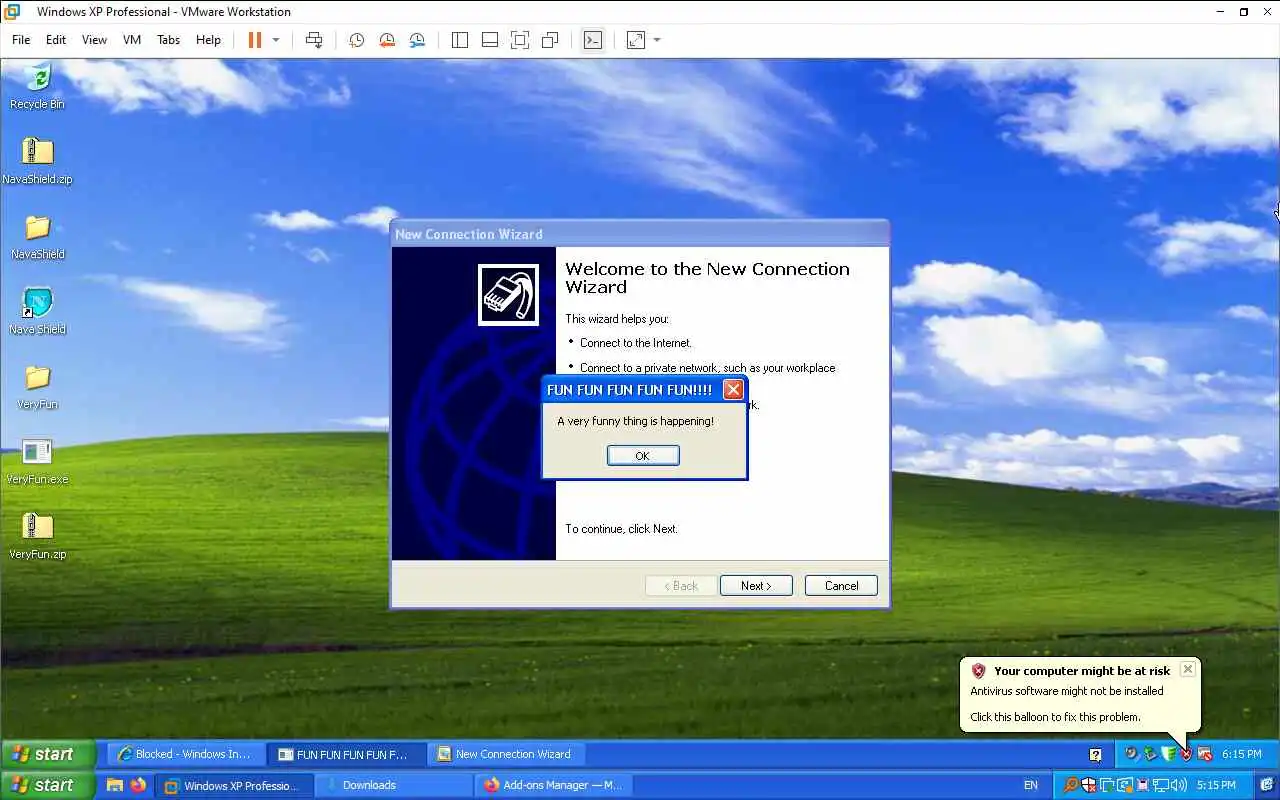
Task: Click the stretch guest display icon
Action: point(636,40)
